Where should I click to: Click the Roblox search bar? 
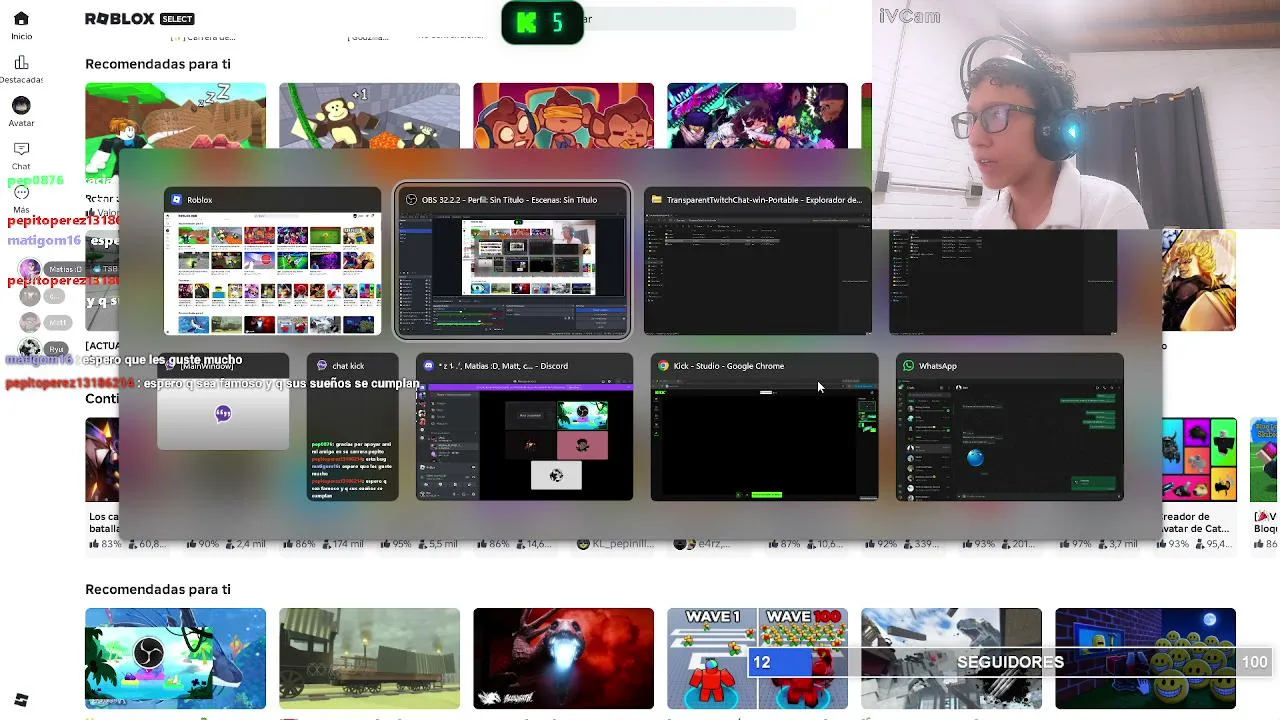pyautogui.click(x=690, y=19)
